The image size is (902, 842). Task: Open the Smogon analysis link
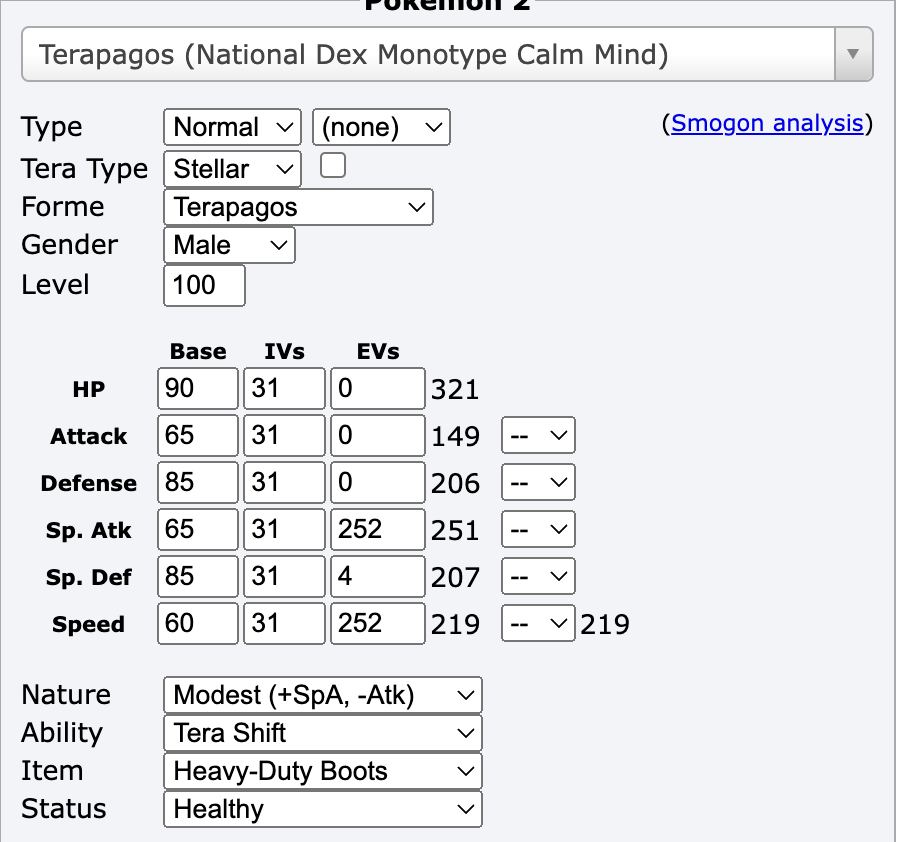[767, 123]
